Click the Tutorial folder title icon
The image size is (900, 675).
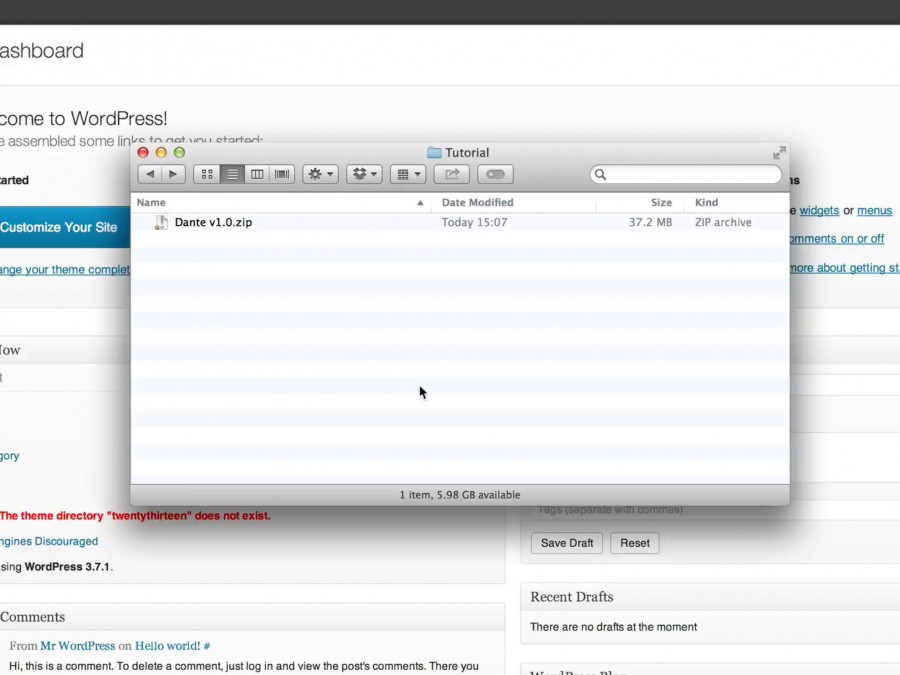pyautogui.click(x=435, y=153)
